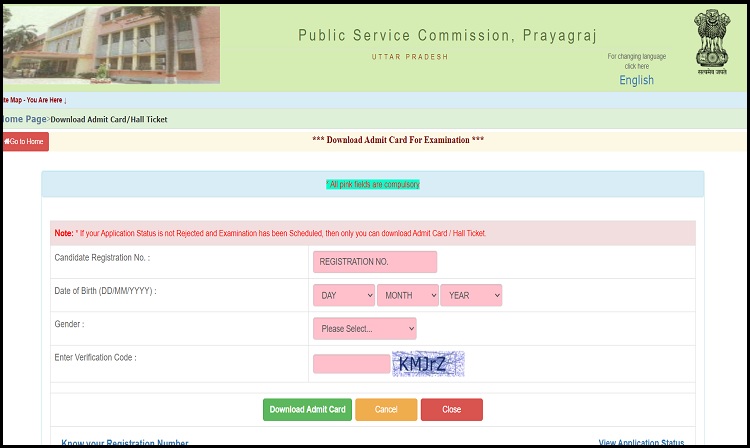Image resolution: width=750 pixels, height=448 pixels.
Task: Click the Gender field label
Action: [x=69, y=324]
